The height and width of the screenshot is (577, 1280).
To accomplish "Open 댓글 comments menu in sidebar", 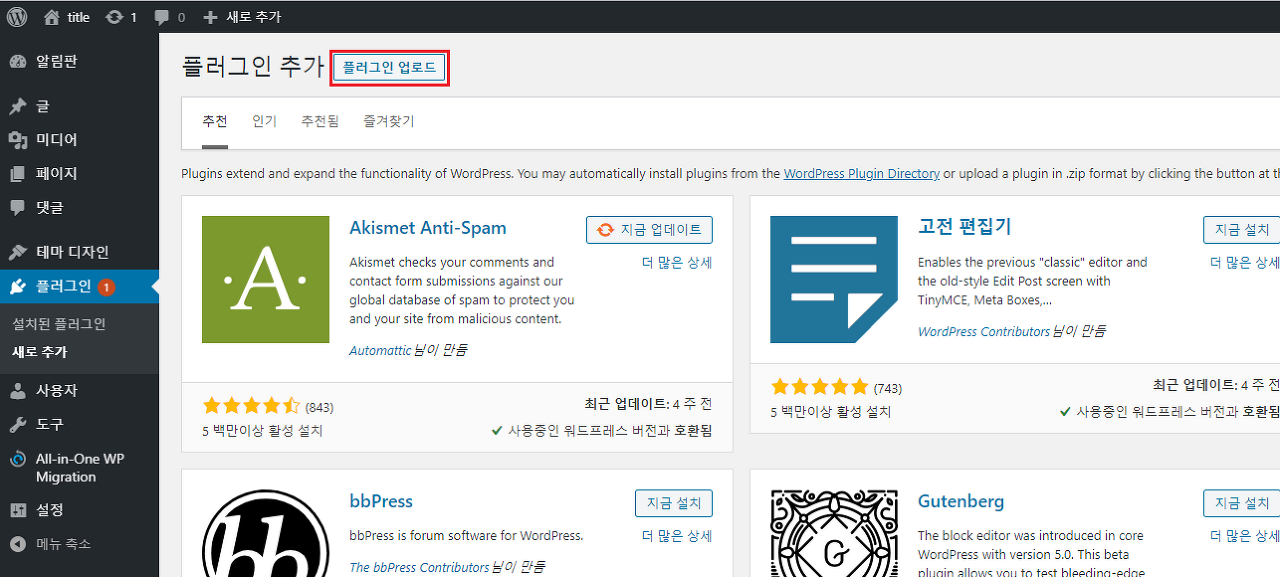I will [x=79, y=208].
